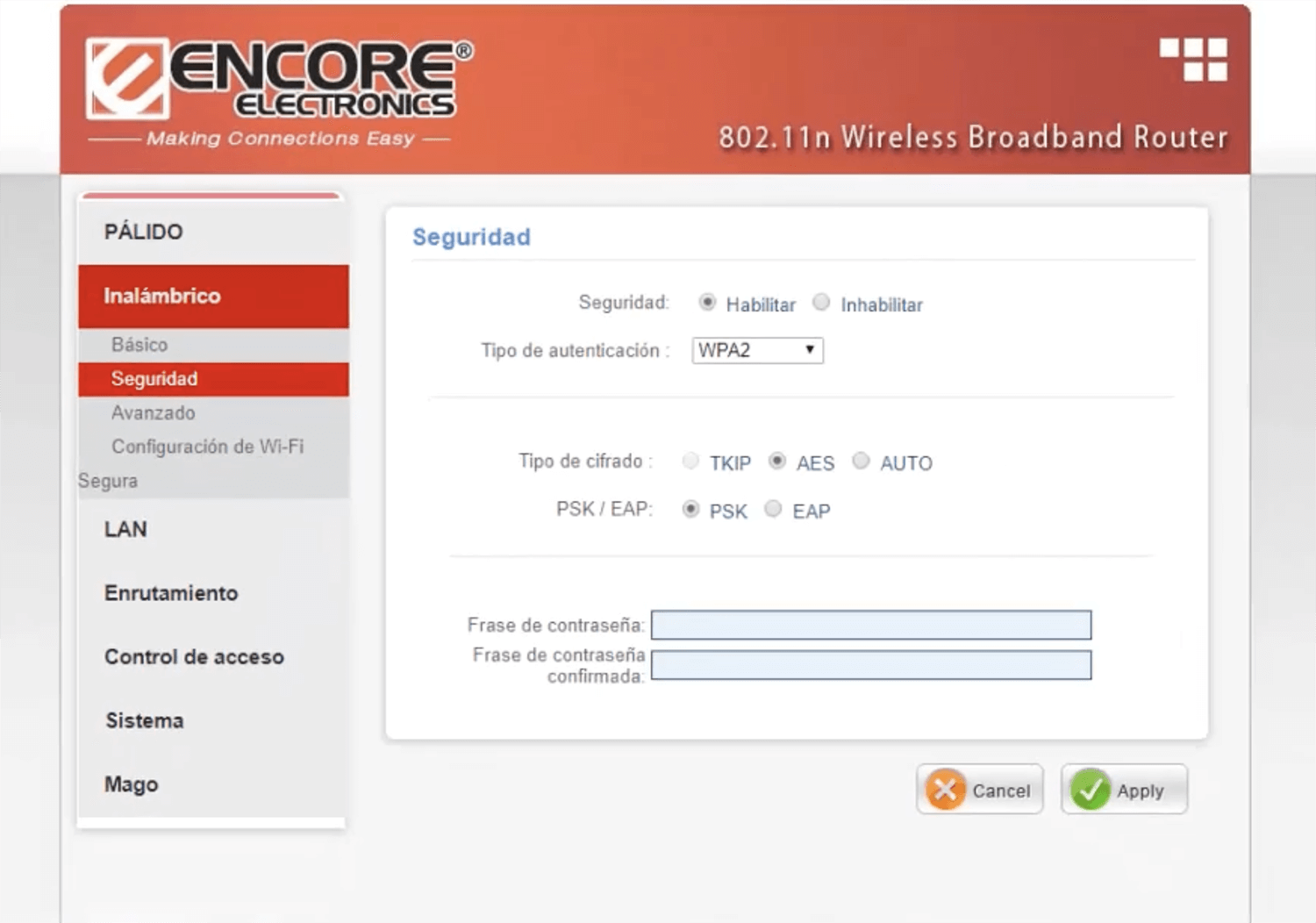Viewport: 1316px width, 923px height.
Task: Open the Sistema menu section
Action: tap(145, 721)
